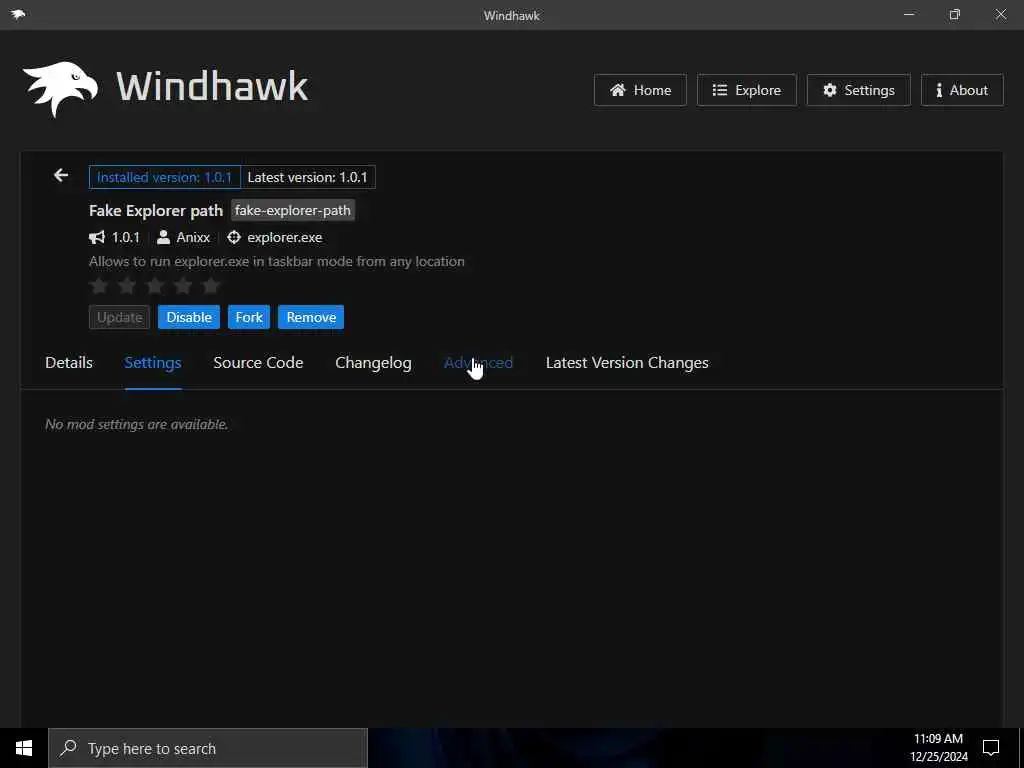Open the Windows Start menu

pos(24,748)
